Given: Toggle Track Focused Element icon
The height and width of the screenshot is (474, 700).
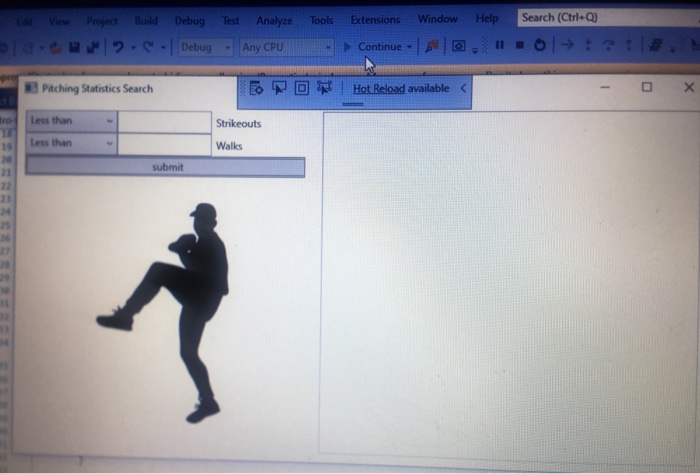Looking at the screenshot, I should pyautogui.click(x=325, y=87).
